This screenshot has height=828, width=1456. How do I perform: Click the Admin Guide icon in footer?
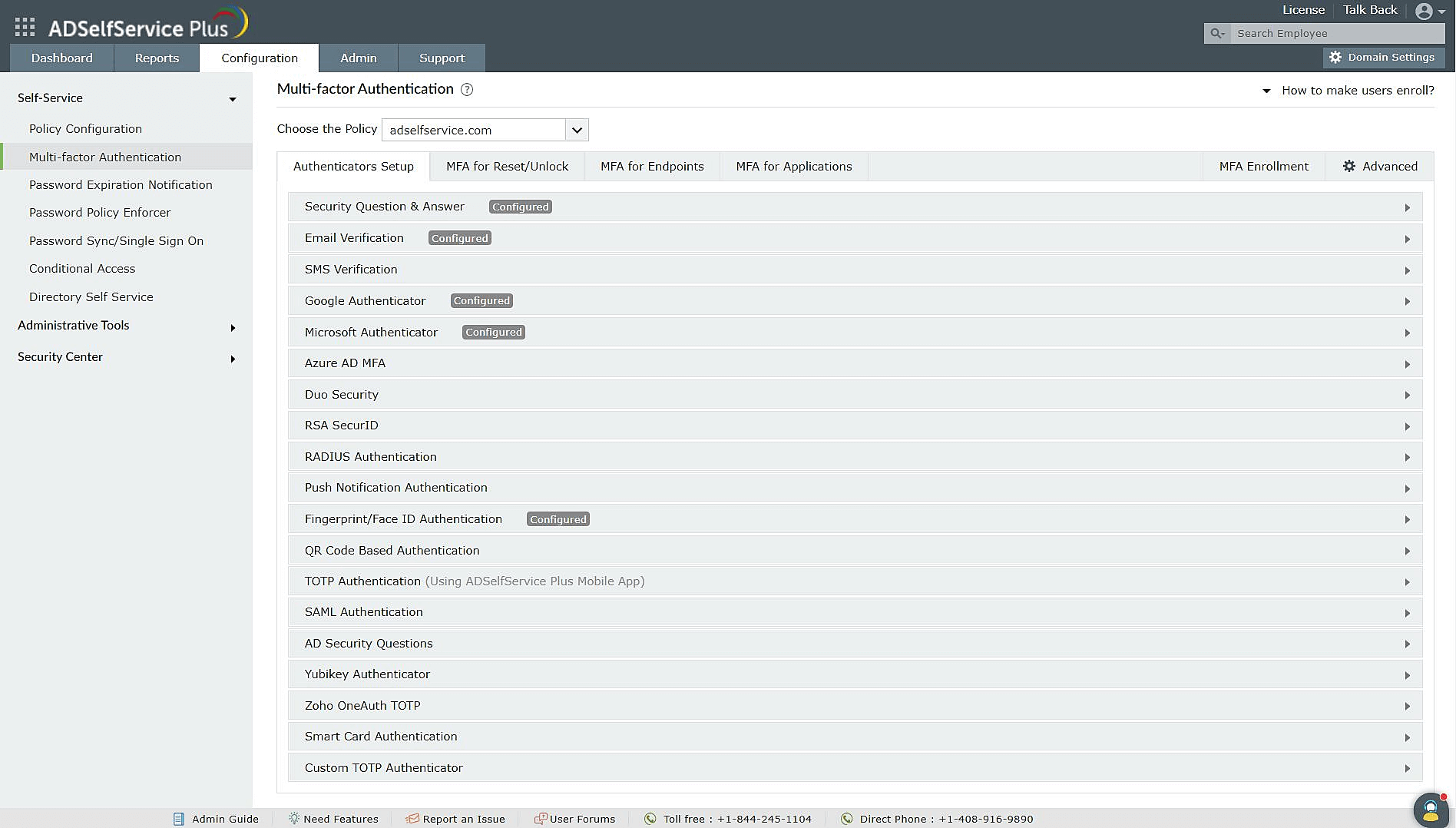coord(178,819)
